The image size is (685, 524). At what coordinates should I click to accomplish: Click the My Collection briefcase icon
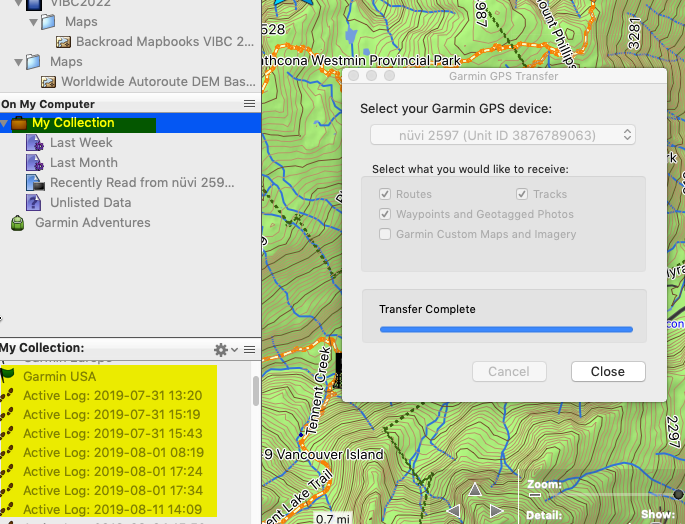[19, 123]
